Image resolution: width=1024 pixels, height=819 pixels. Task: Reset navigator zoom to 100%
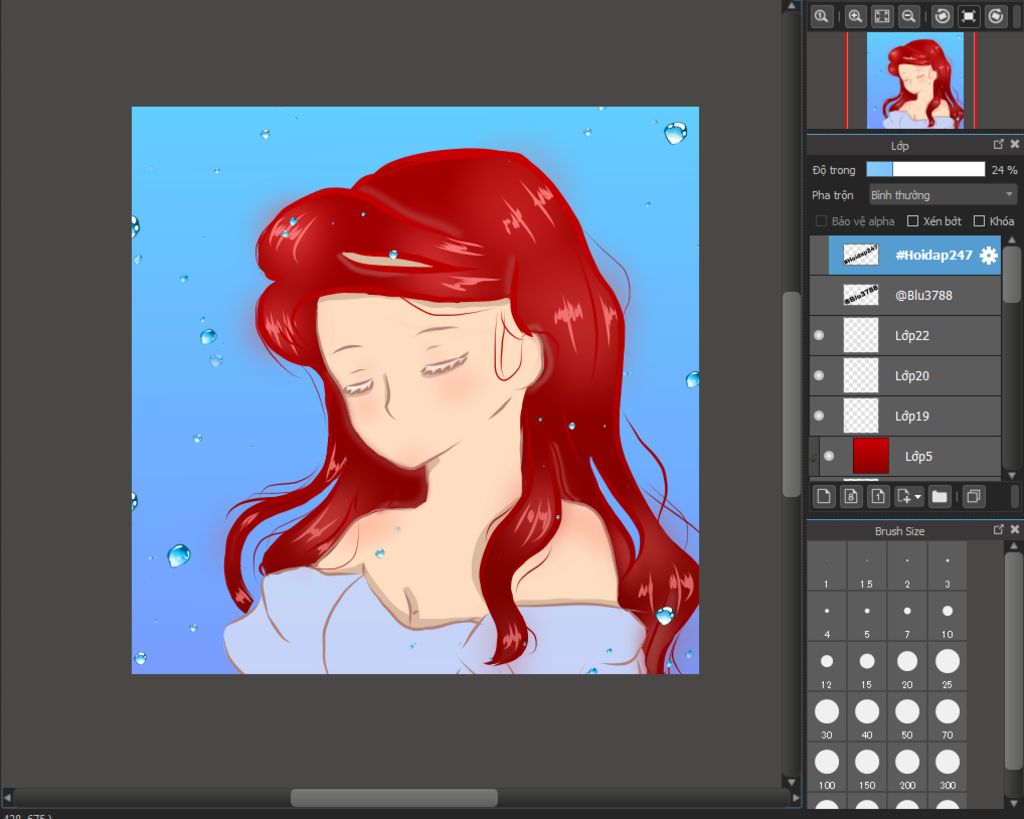point(822,16)
